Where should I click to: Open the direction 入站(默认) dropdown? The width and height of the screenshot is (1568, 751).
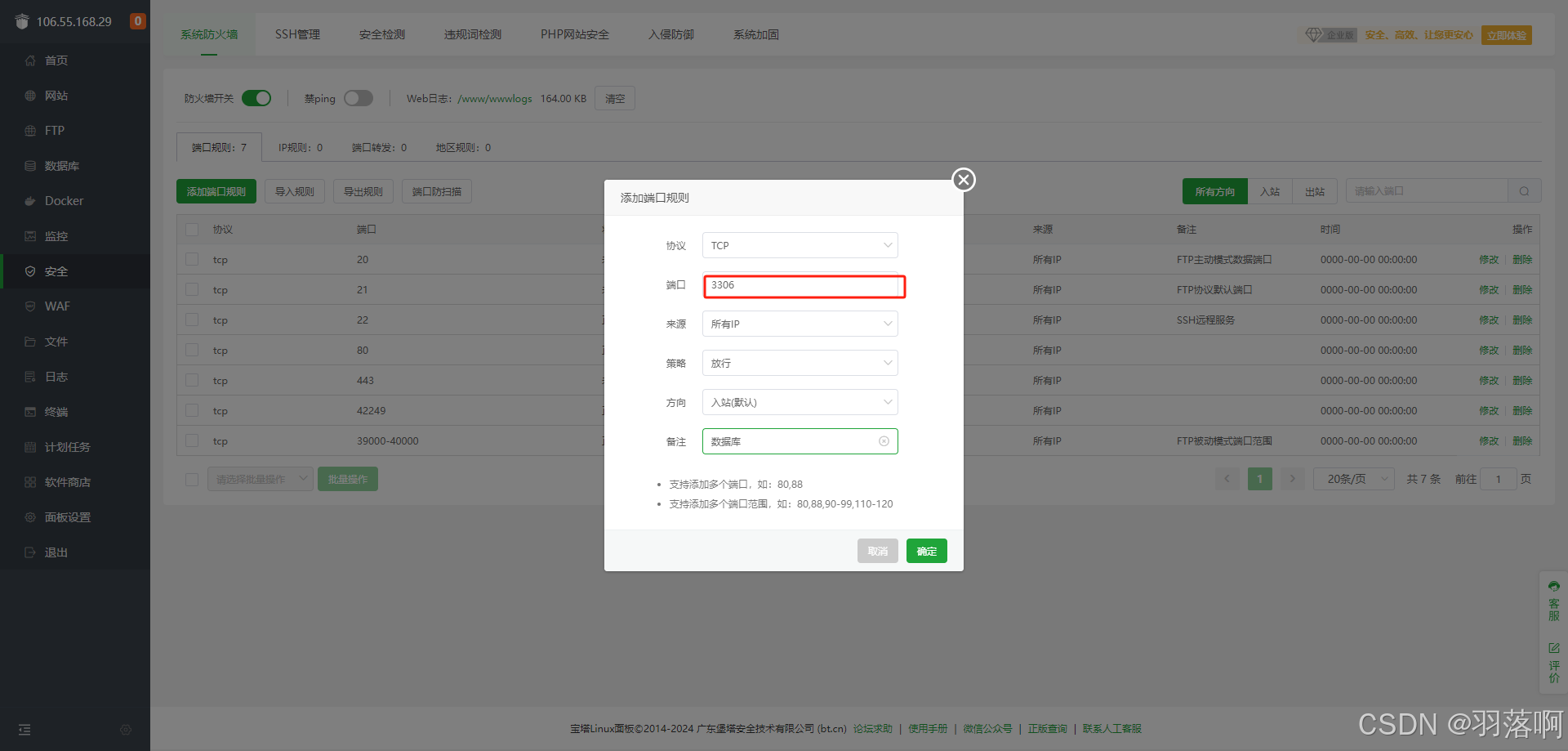pos(800,402)
